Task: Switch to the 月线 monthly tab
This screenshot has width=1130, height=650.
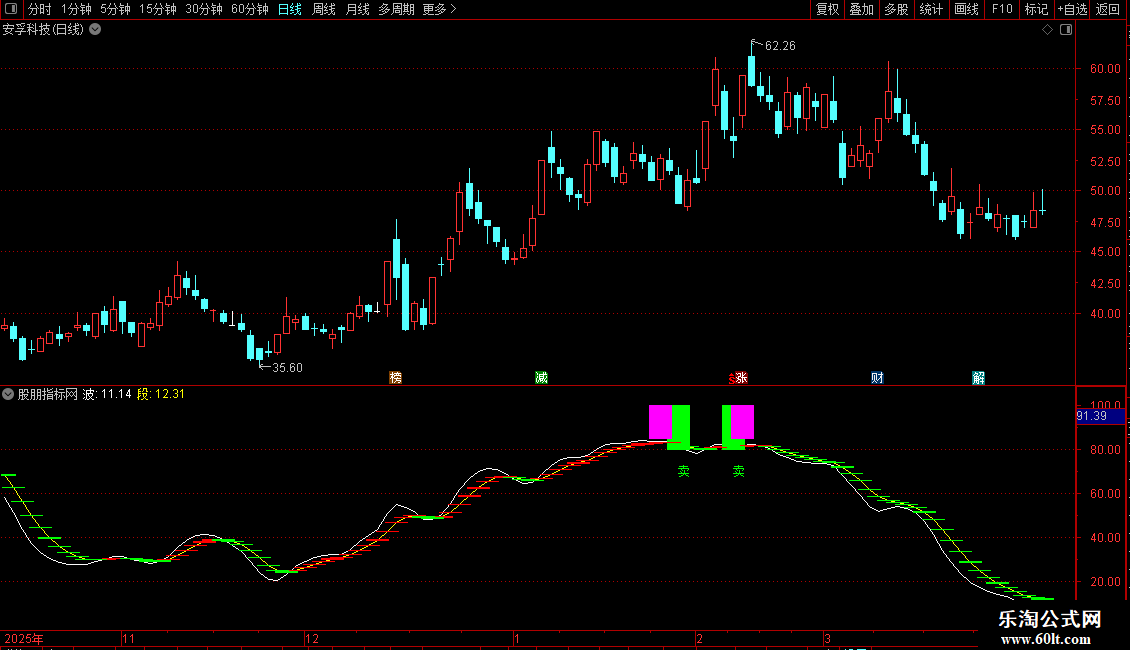Action: click(357, 9)
